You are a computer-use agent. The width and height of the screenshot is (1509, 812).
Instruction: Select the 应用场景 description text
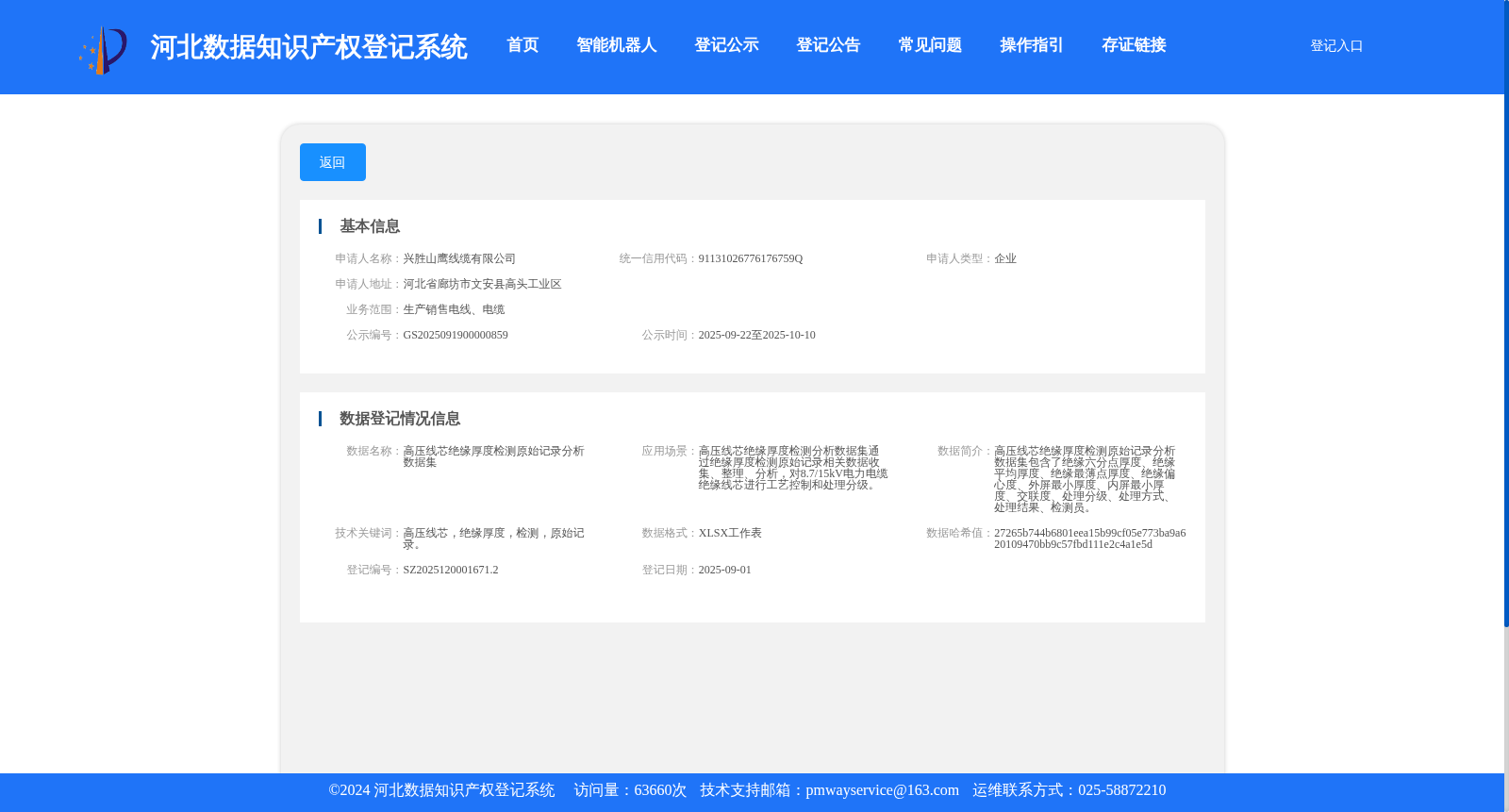coord(792,468)
